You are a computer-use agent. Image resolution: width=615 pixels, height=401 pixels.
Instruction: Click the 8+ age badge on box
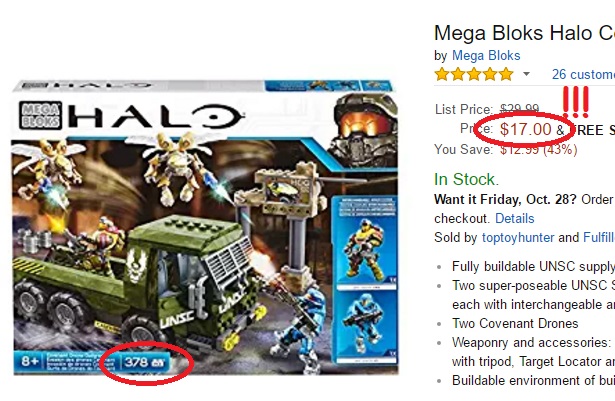(x=29, y=361)
